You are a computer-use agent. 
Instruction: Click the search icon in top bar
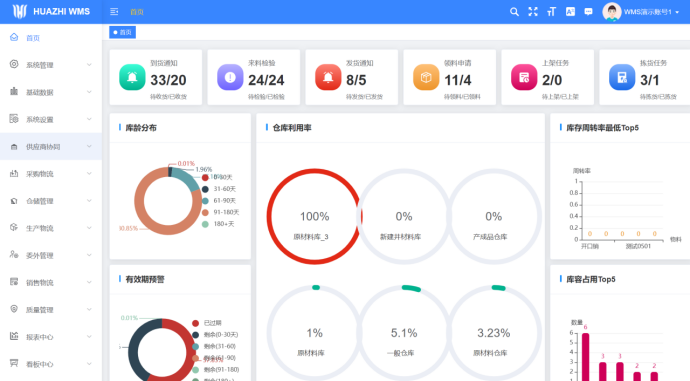pyautogui.click(x=514, y=12)
